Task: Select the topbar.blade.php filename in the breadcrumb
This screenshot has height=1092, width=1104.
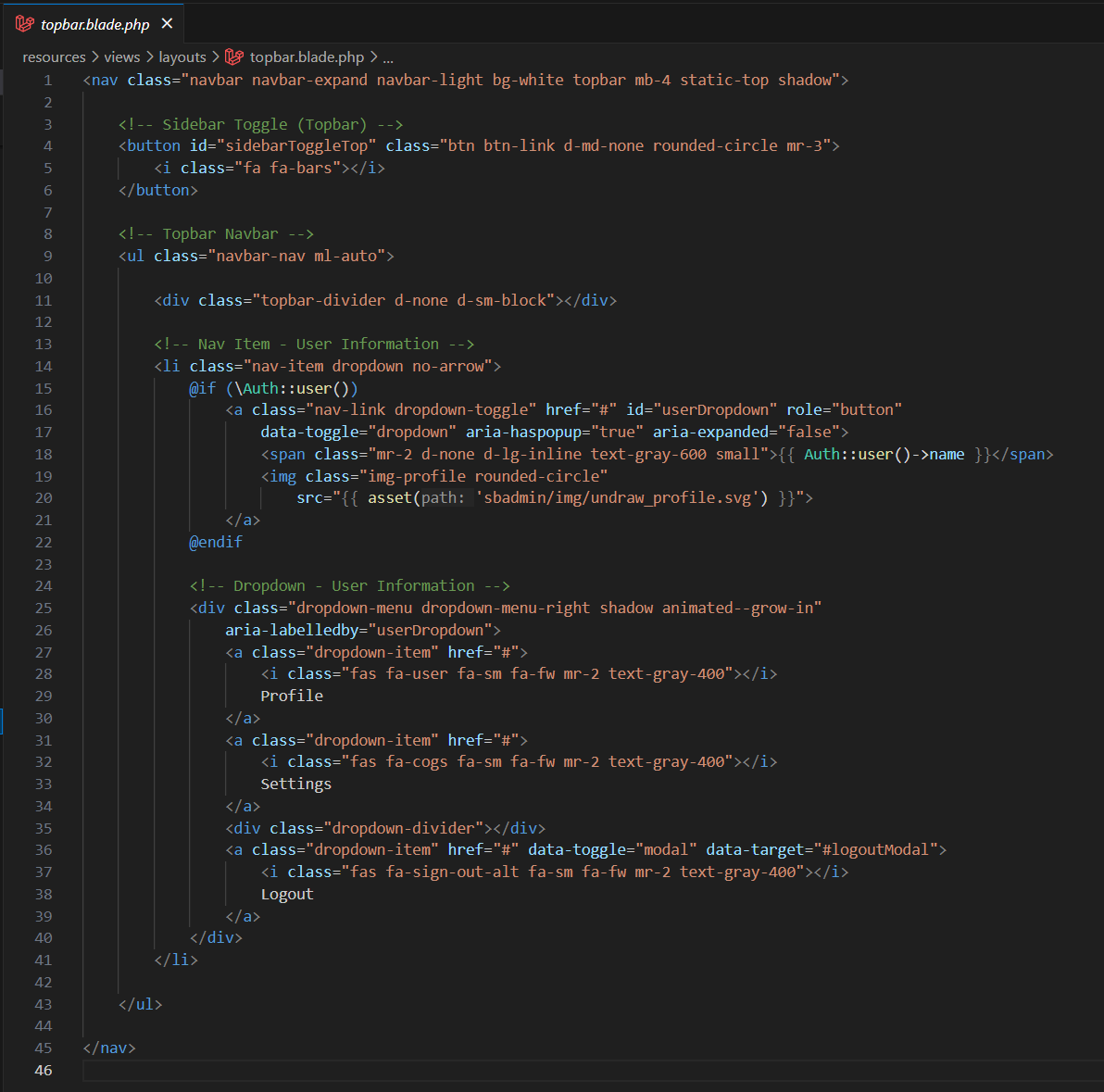Action: [307, 57]
